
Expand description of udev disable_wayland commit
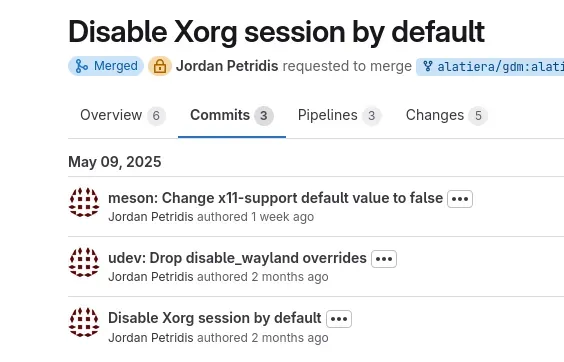[x=384, y=259]
